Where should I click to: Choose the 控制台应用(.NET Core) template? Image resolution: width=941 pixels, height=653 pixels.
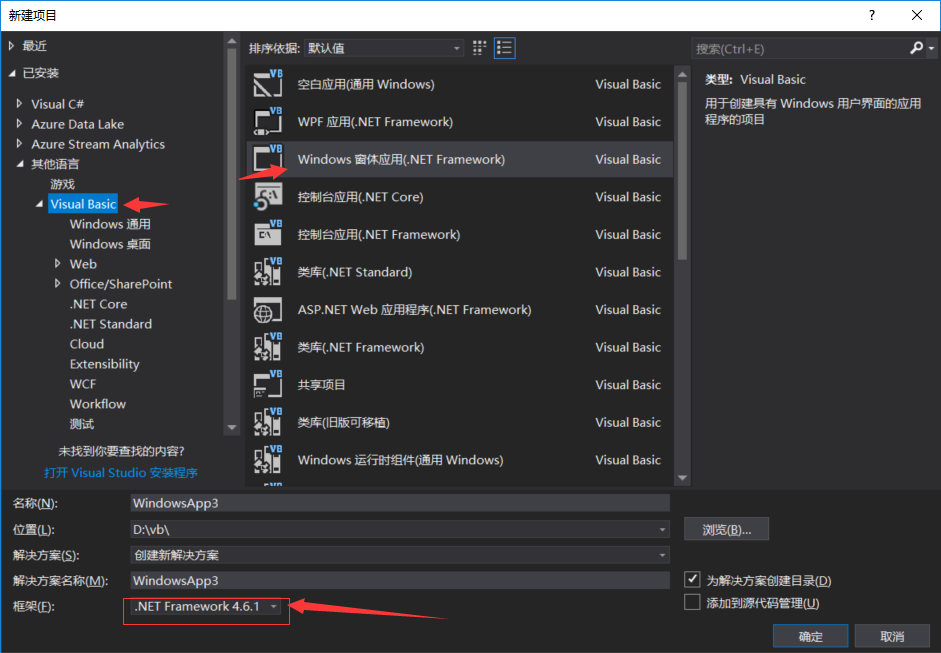click(400, 196)
